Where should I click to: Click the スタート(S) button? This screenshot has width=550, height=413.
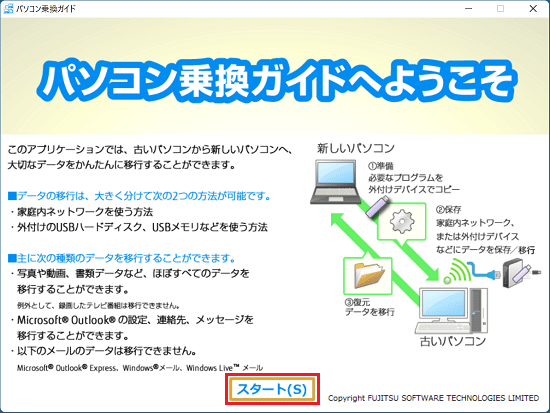point(272,389)
